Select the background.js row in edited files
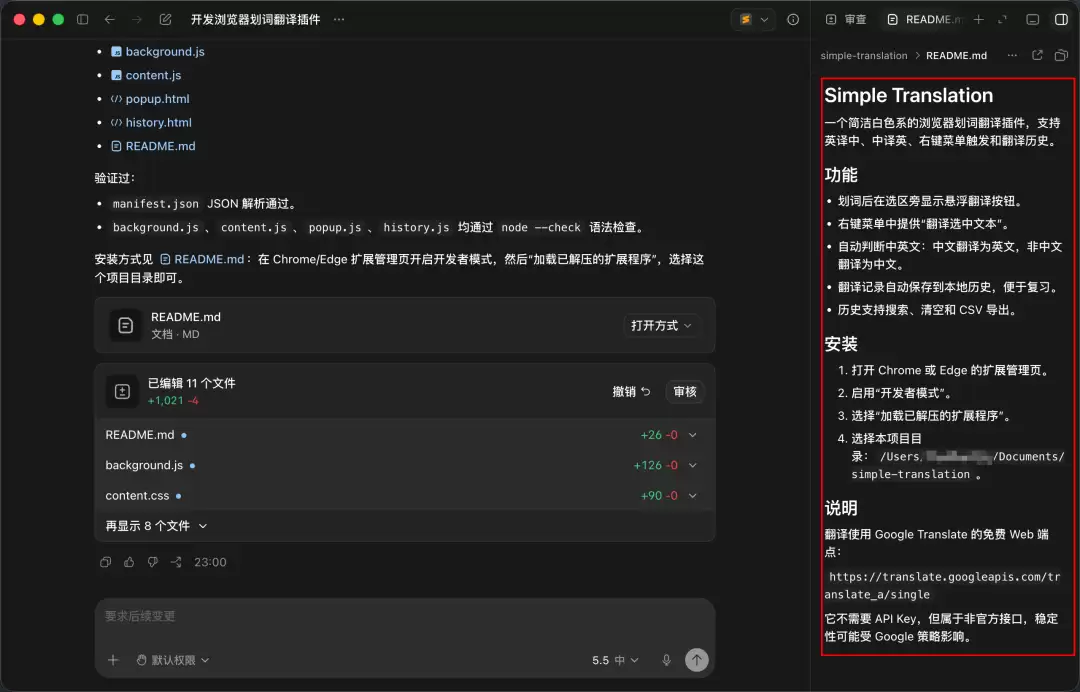This screenshot has height=692, width=1080. [x=404, y=465]
